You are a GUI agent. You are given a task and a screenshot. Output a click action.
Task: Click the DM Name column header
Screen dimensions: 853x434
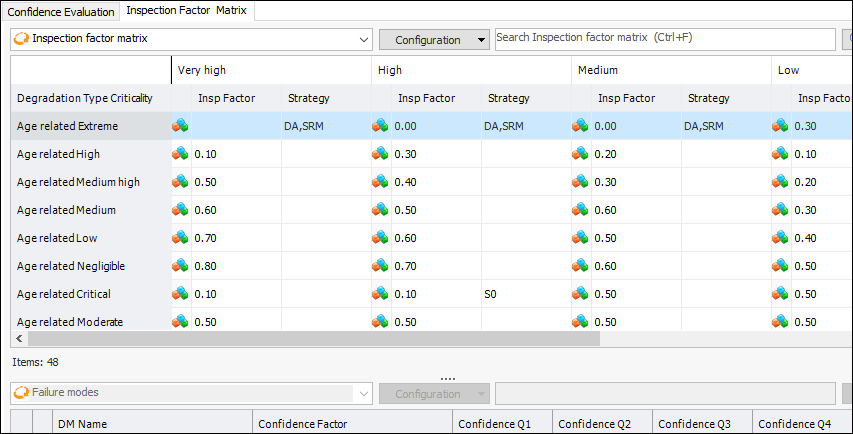pos(79,424)
